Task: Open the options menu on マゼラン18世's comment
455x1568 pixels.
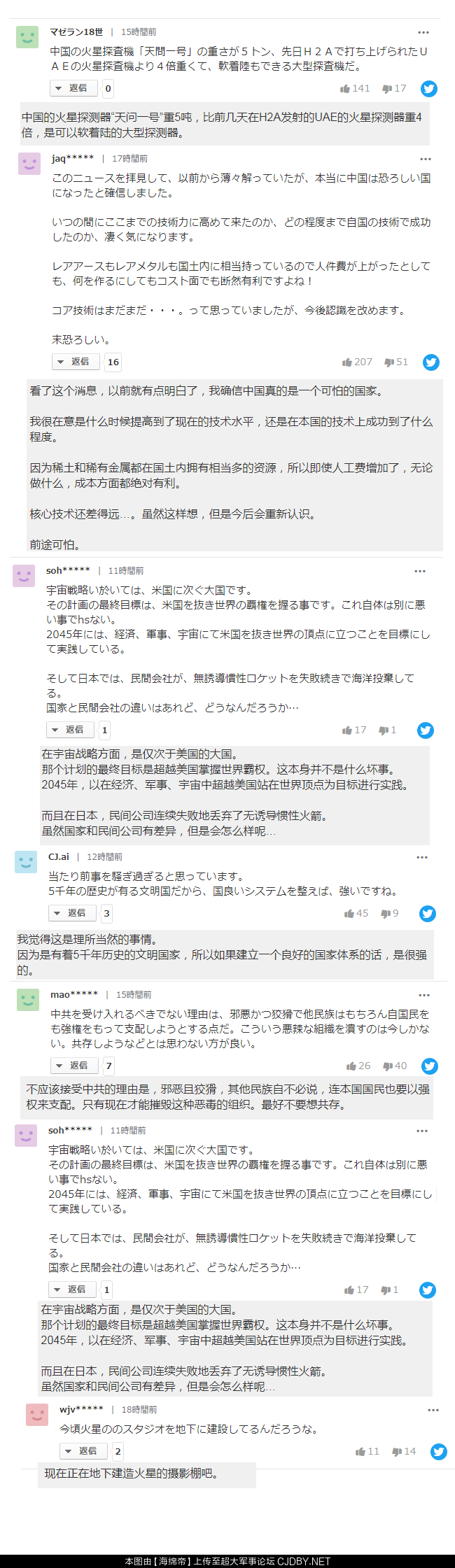Action: [423, 31]
